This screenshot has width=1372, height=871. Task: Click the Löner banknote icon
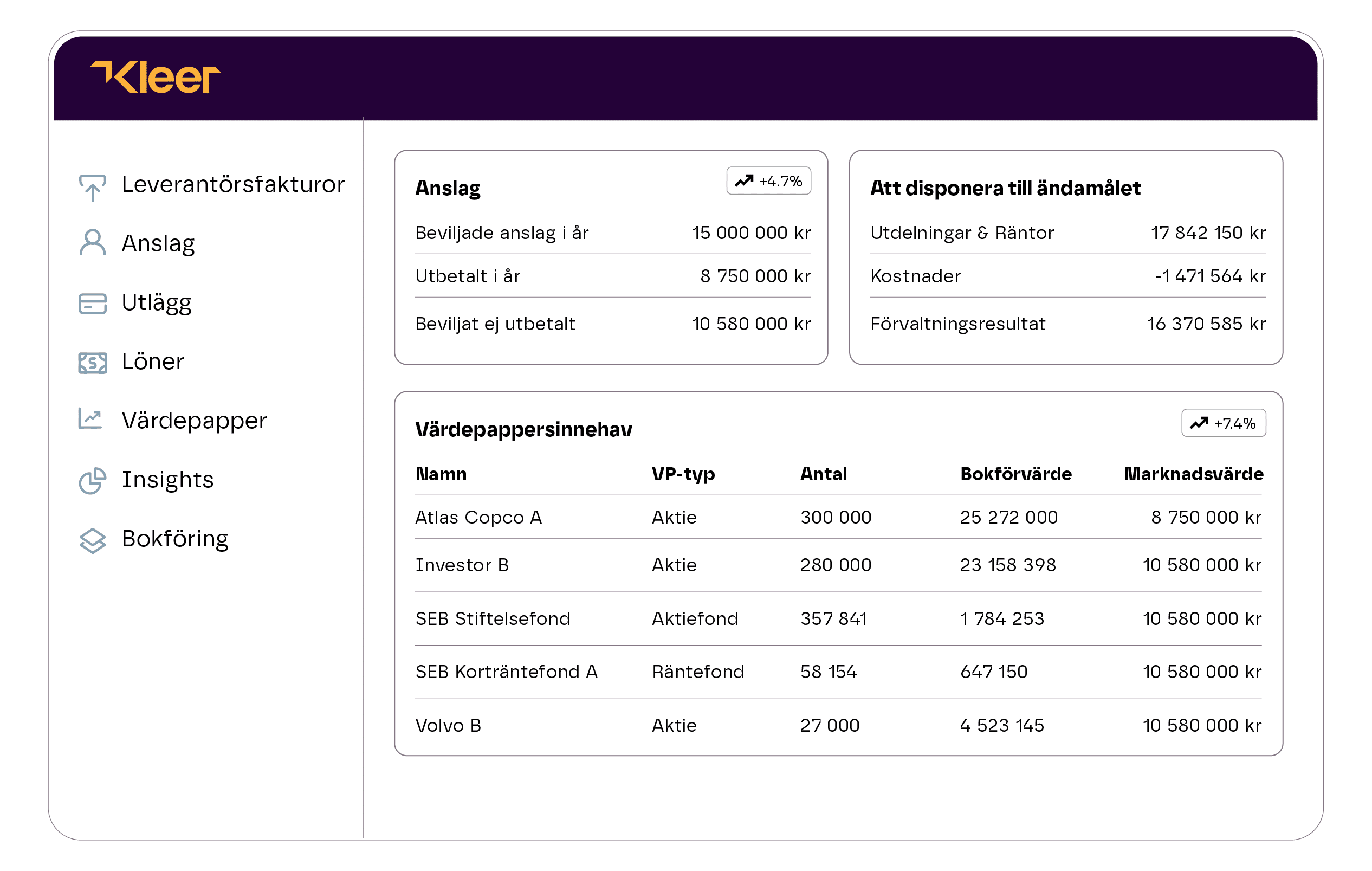[92, 363]
